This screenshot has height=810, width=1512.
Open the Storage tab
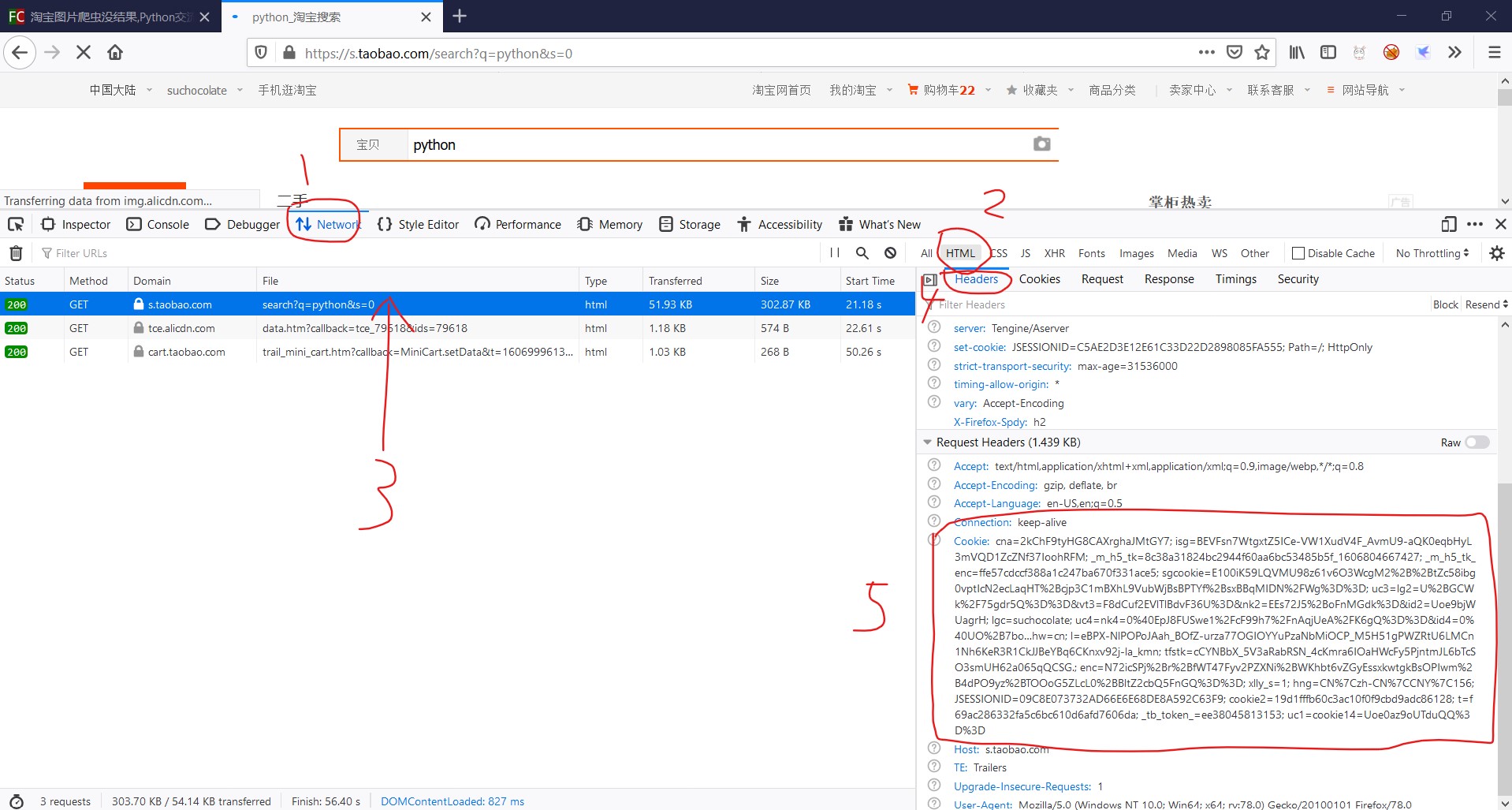690,225
